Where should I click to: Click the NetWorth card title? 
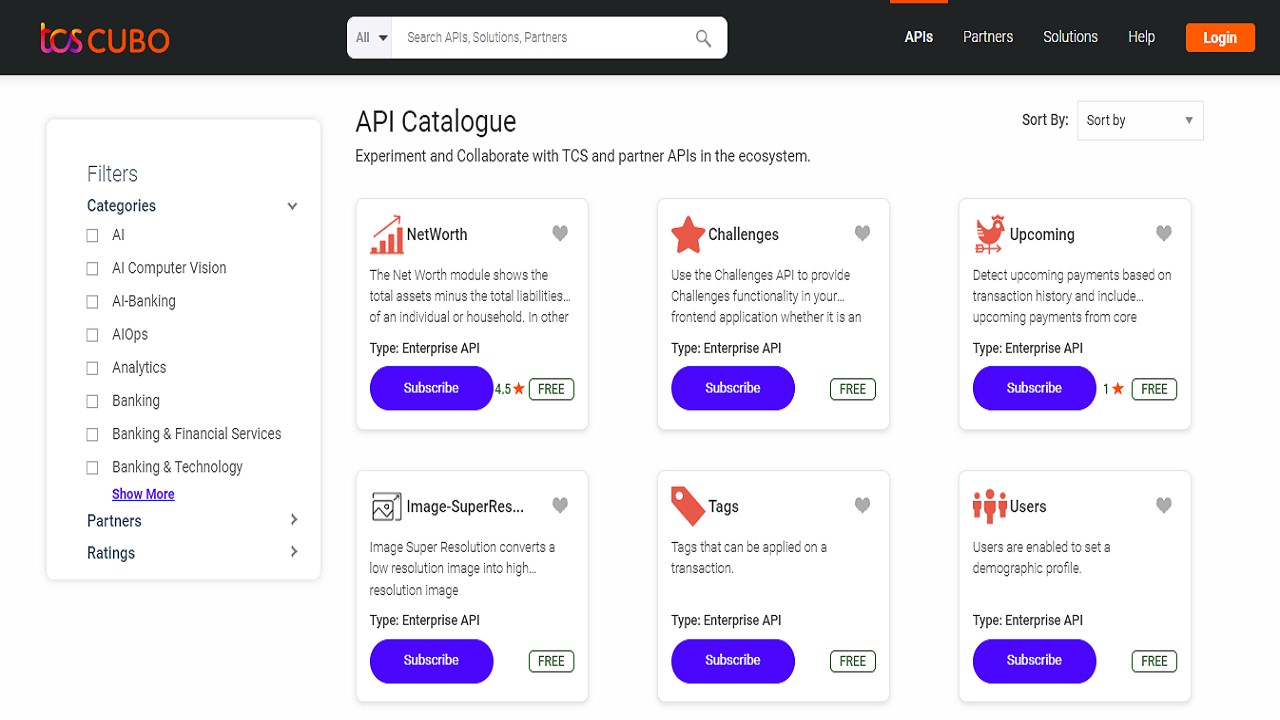click(437, 234)
